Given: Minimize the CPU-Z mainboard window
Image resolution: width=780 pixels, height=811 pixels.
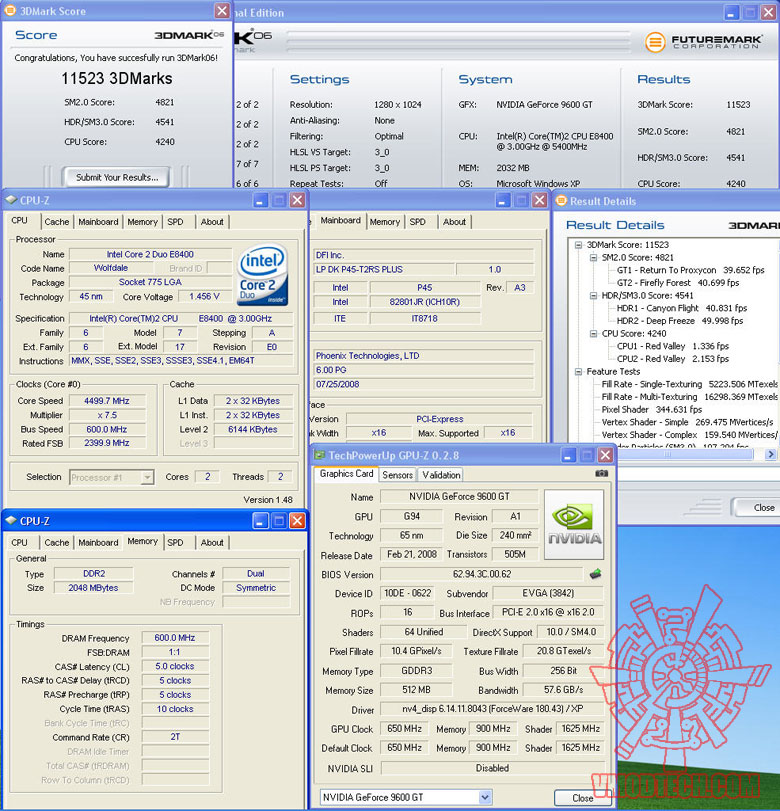Looking at the screenshot, I should coord(502,200).
